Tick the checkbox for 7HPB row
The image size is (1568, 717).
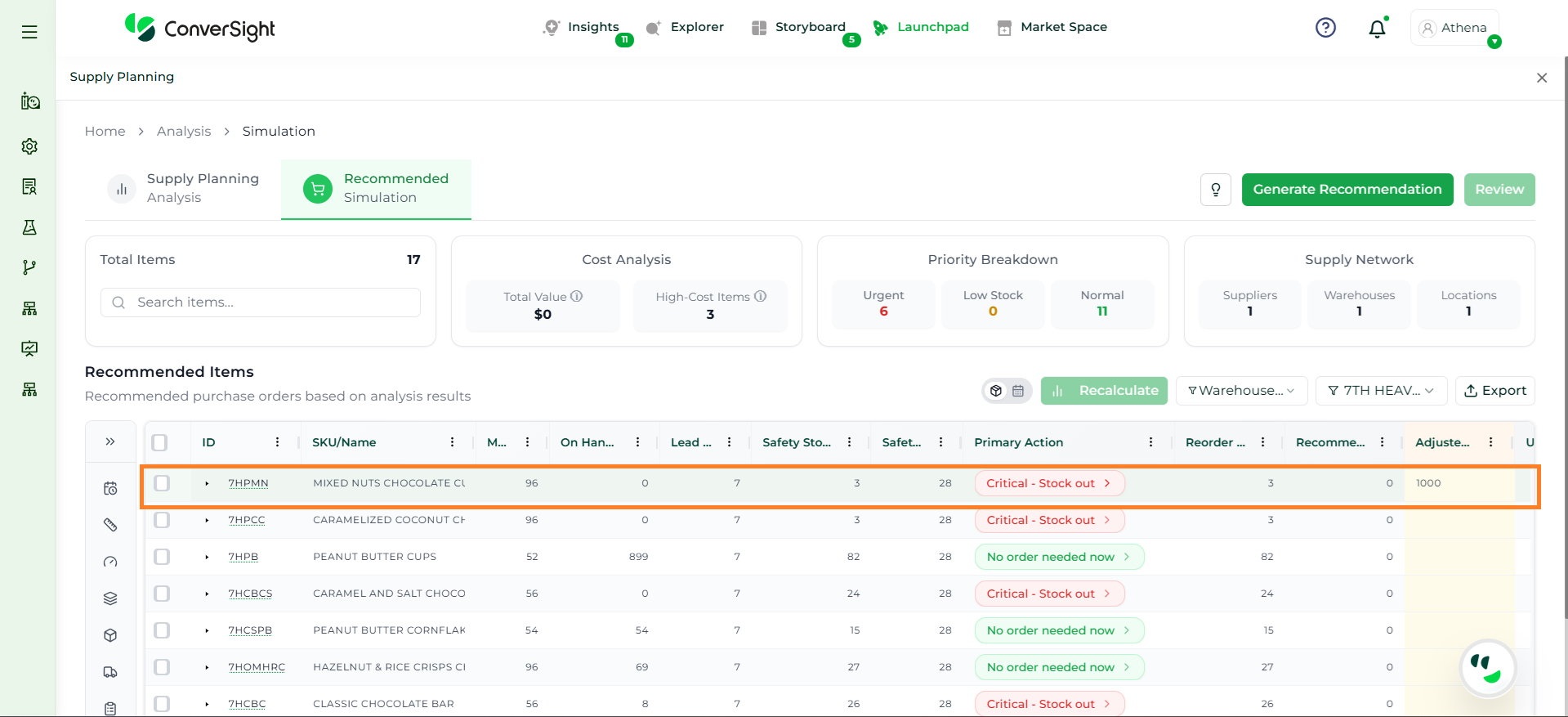tap(162, 557)
